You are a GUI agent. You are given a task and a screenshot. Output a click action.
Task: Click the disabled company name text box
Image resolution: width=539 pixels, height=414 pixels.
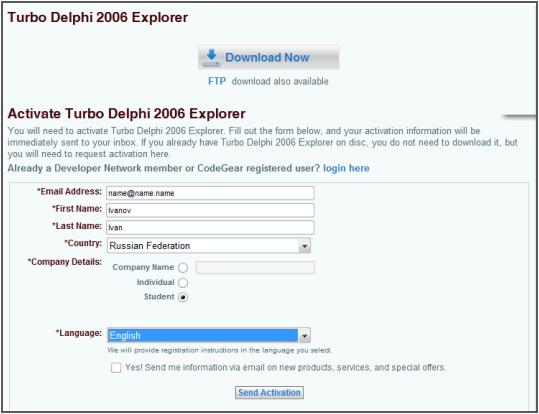255,268
